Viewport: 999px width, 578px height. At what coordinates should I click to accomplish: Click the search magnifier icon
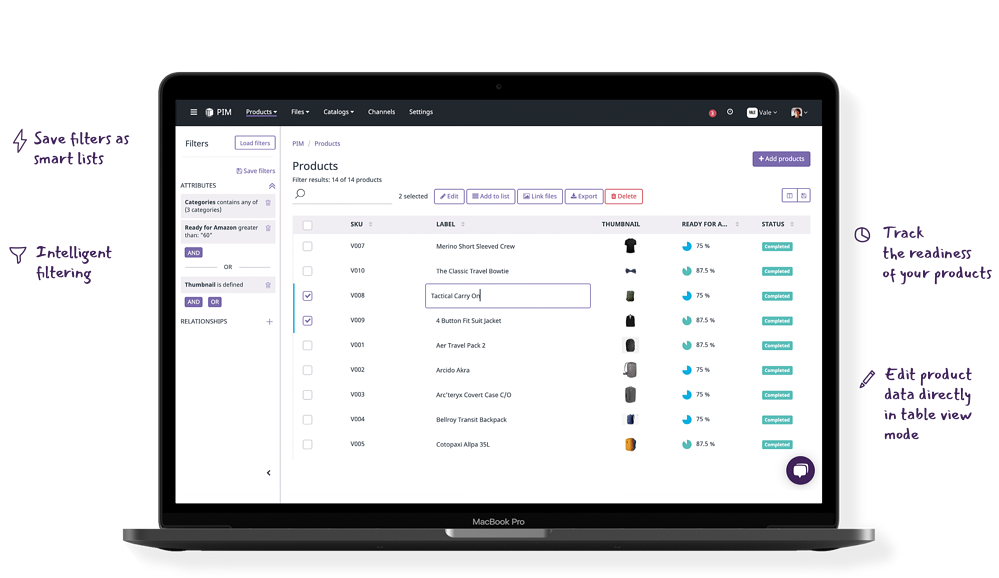coord(301,194)
